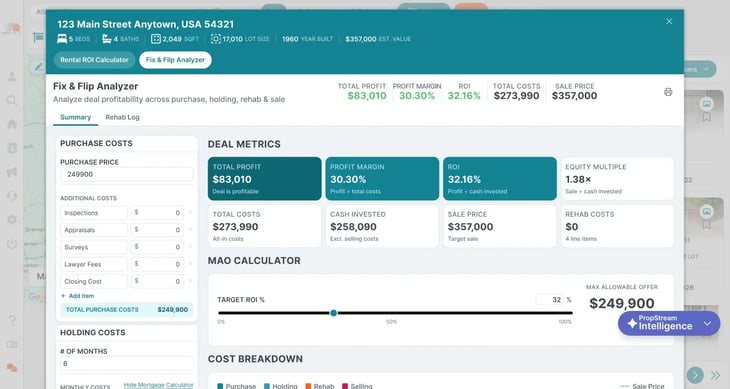Click the card icon above the chat icon
Image resolution: width=730 pixels, height=389 pixels.
point(12,344)
